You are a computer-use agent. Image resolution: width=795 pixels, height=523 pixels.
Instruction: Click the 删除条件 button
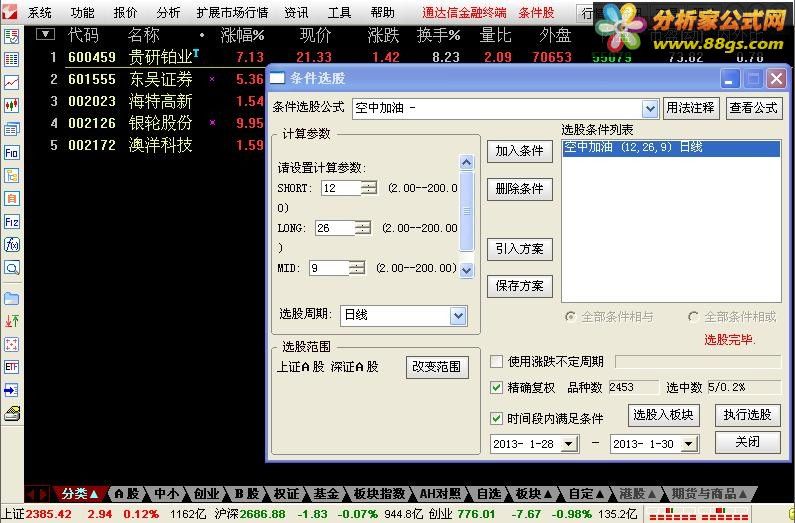(520, 190)
